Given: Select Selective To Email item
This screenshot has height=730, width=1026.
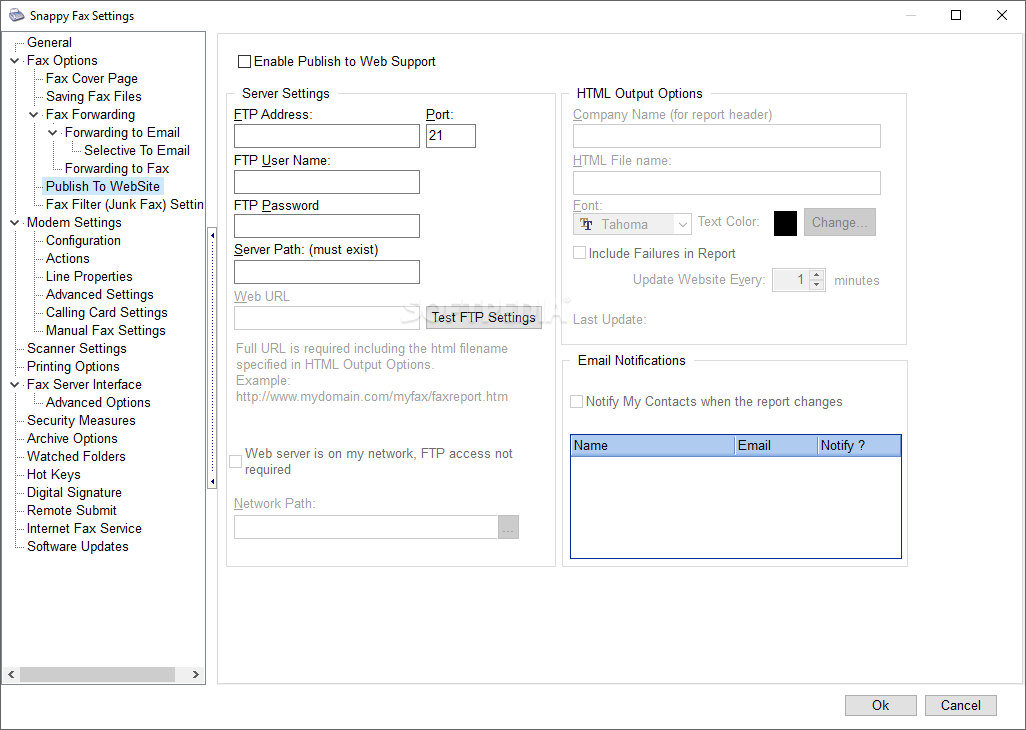Looking at the screenshot, I should (137, 150).
